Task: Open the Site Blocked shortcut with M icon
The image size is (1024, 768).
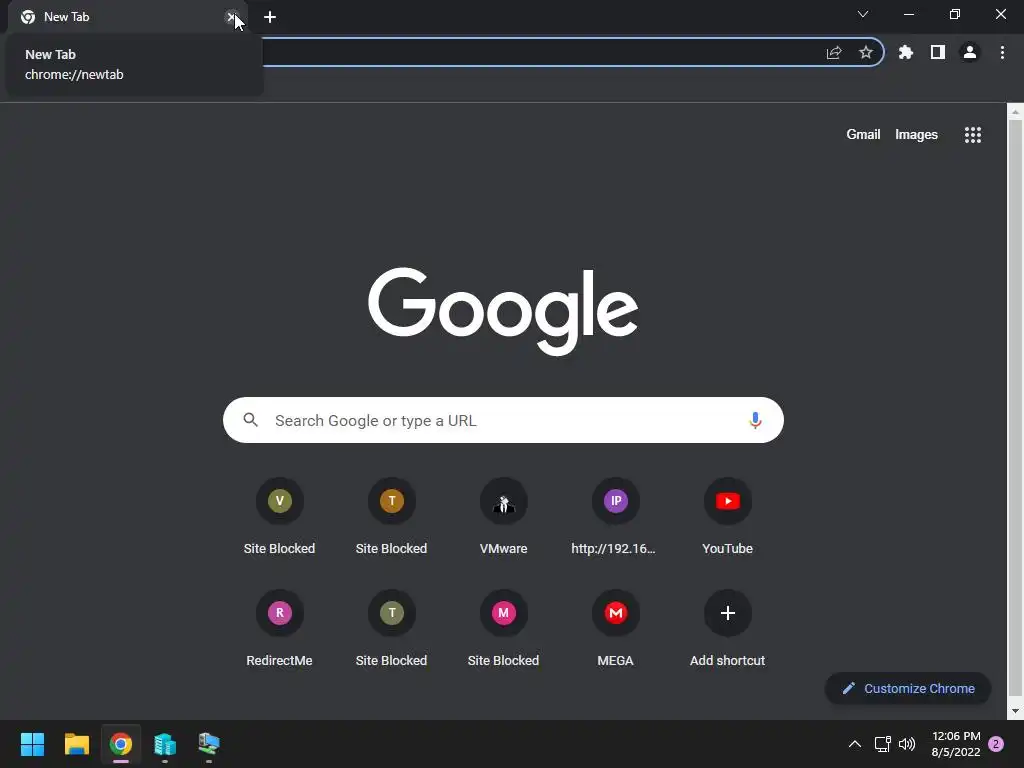Action: pyautogui.click(x=504, y=630)
